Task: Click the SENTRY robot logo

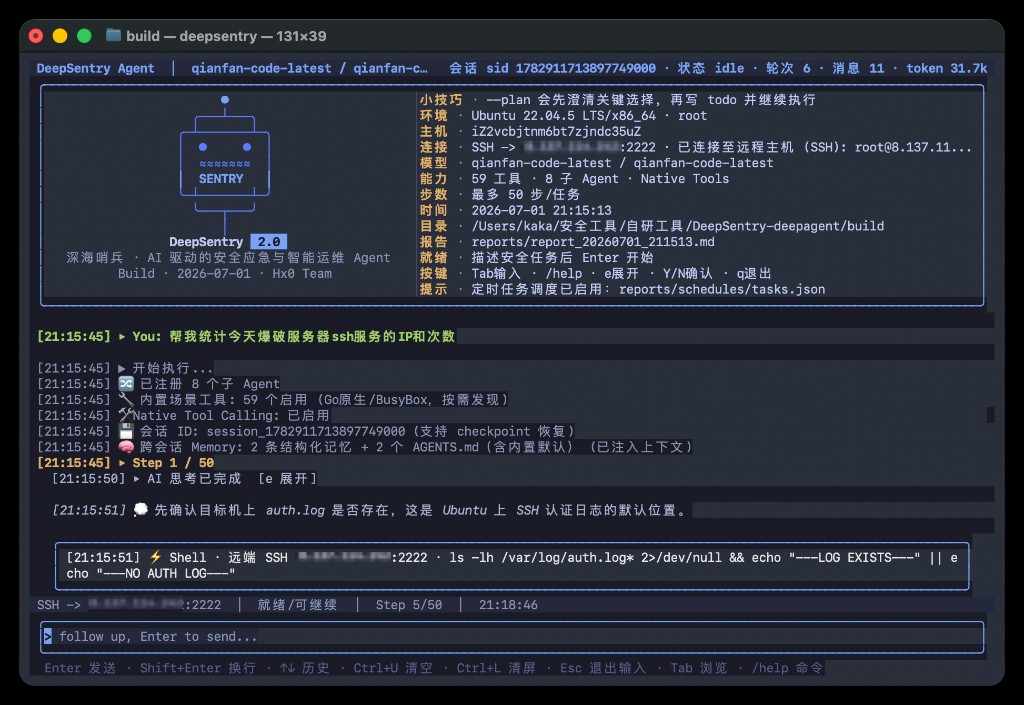Action: 225,164
